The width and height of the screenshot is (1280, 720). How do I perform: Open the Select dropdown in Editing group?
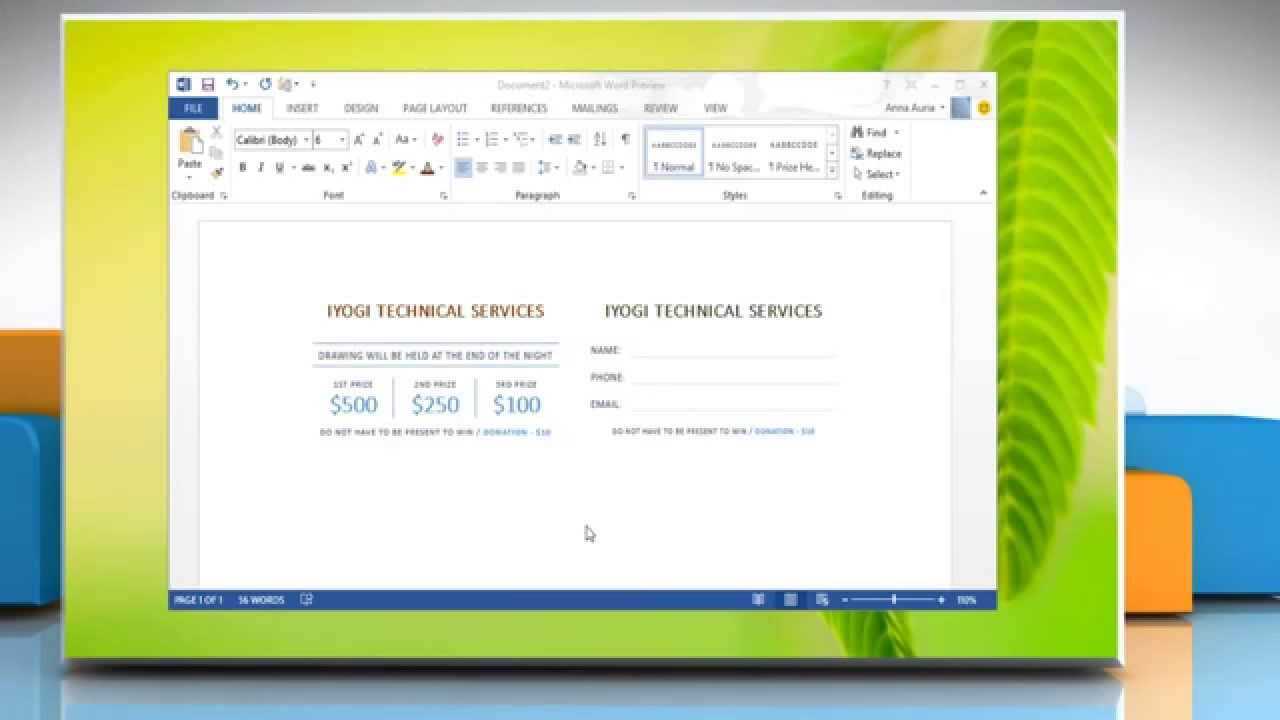[x=876, y=174]
